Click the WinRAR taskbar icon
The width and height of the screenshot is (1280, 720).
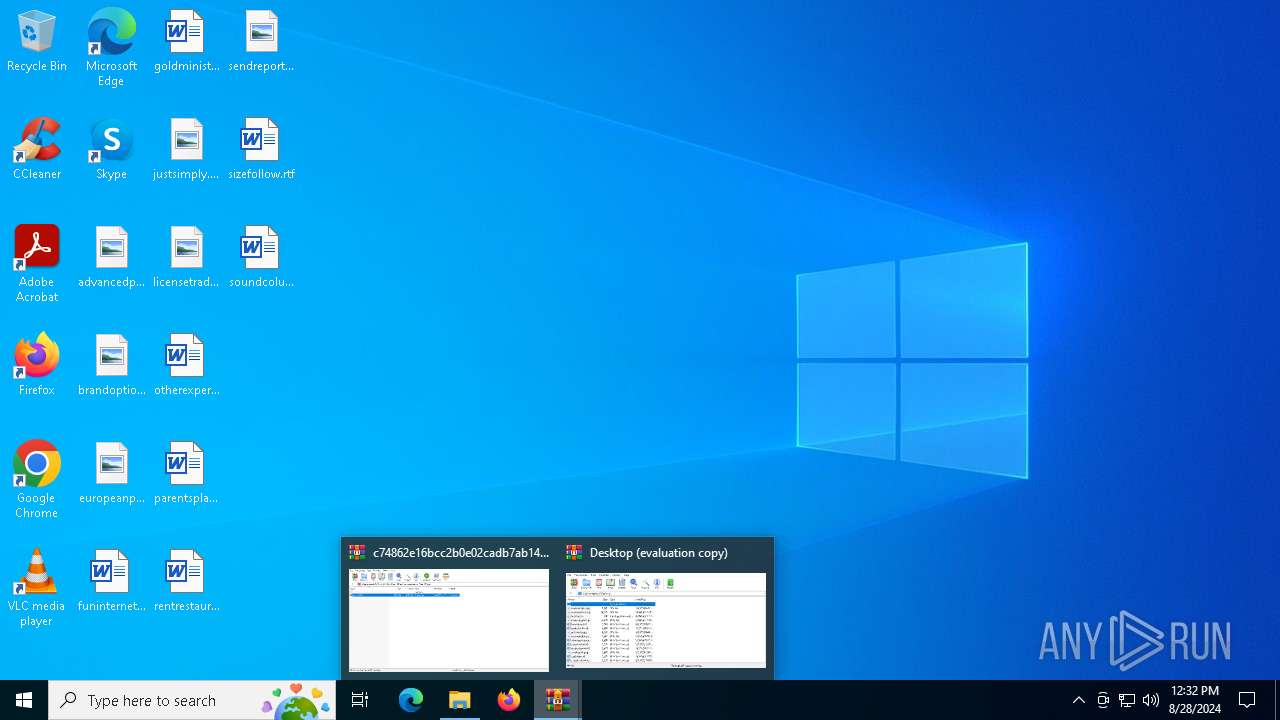(558, 700)
